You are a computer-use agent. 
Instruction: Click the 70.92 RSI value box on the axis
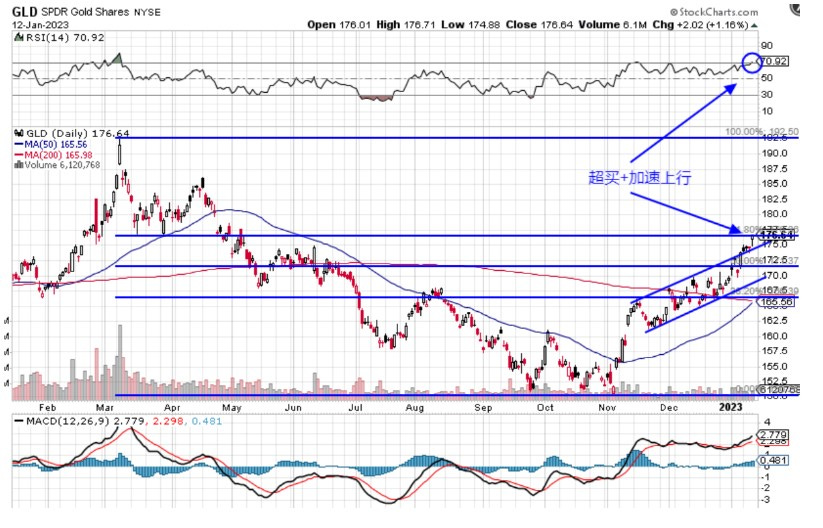coord(774,61)
